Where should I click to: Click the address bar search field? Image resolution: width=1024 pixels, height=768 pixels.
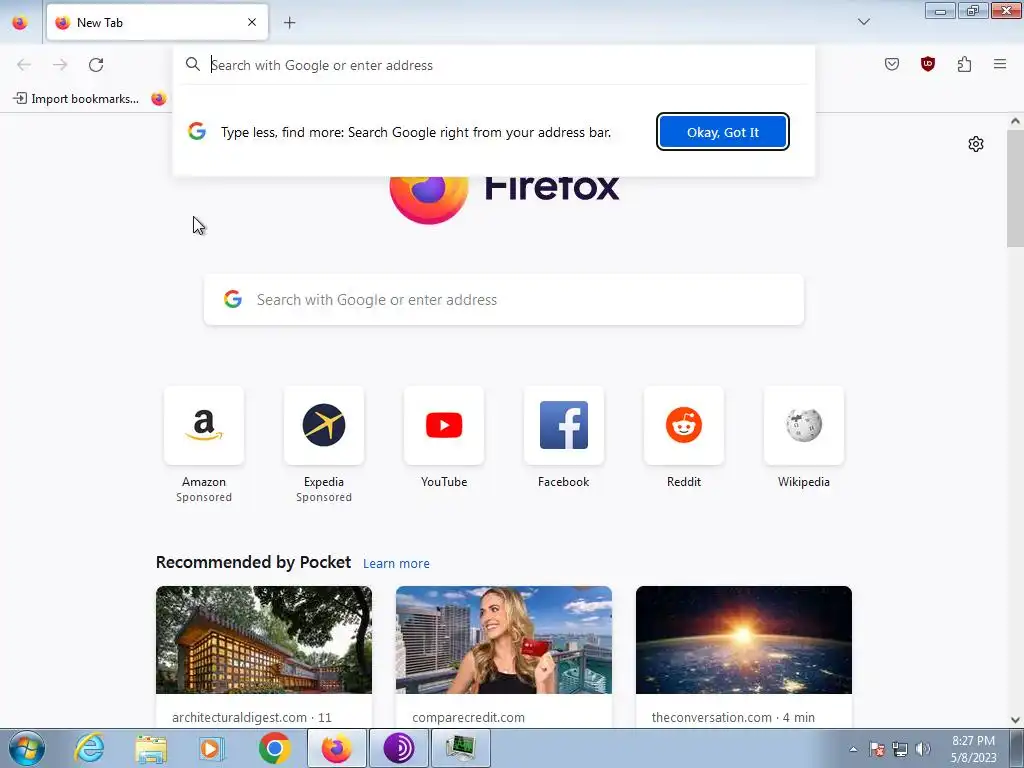click(x=494, y=65)
